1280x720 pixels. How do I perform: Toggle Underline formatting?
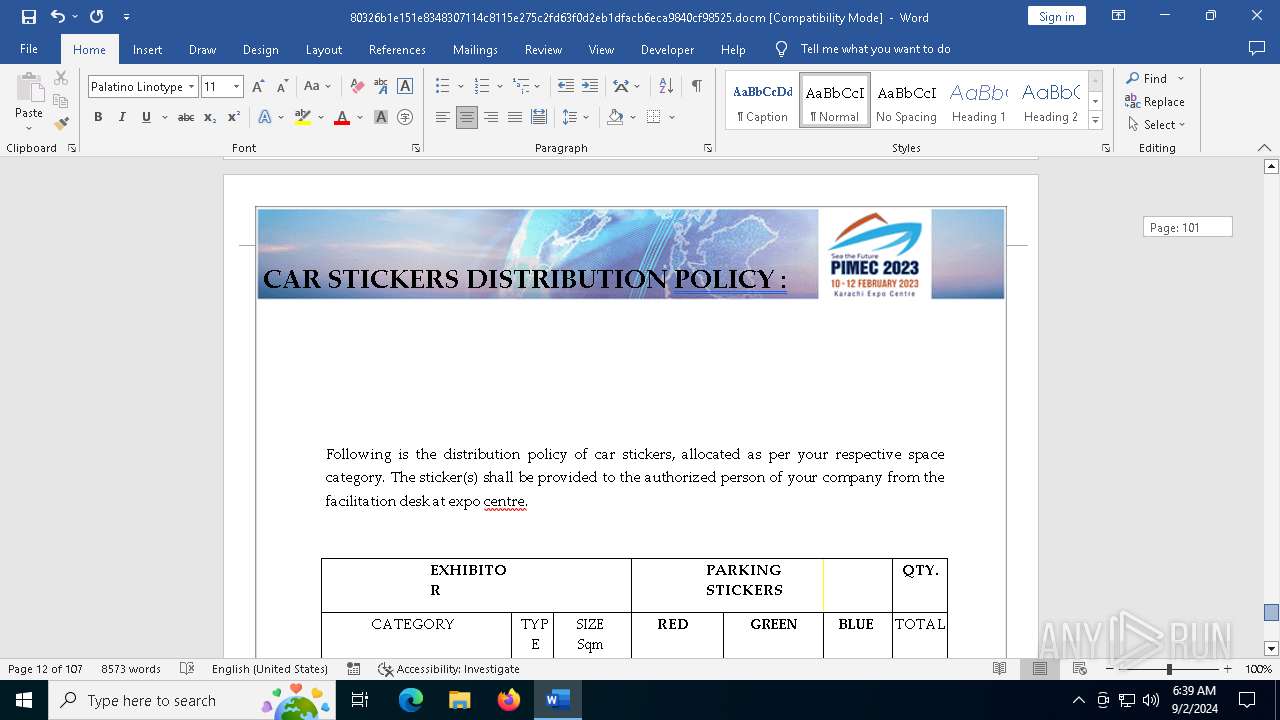point(146,117)
